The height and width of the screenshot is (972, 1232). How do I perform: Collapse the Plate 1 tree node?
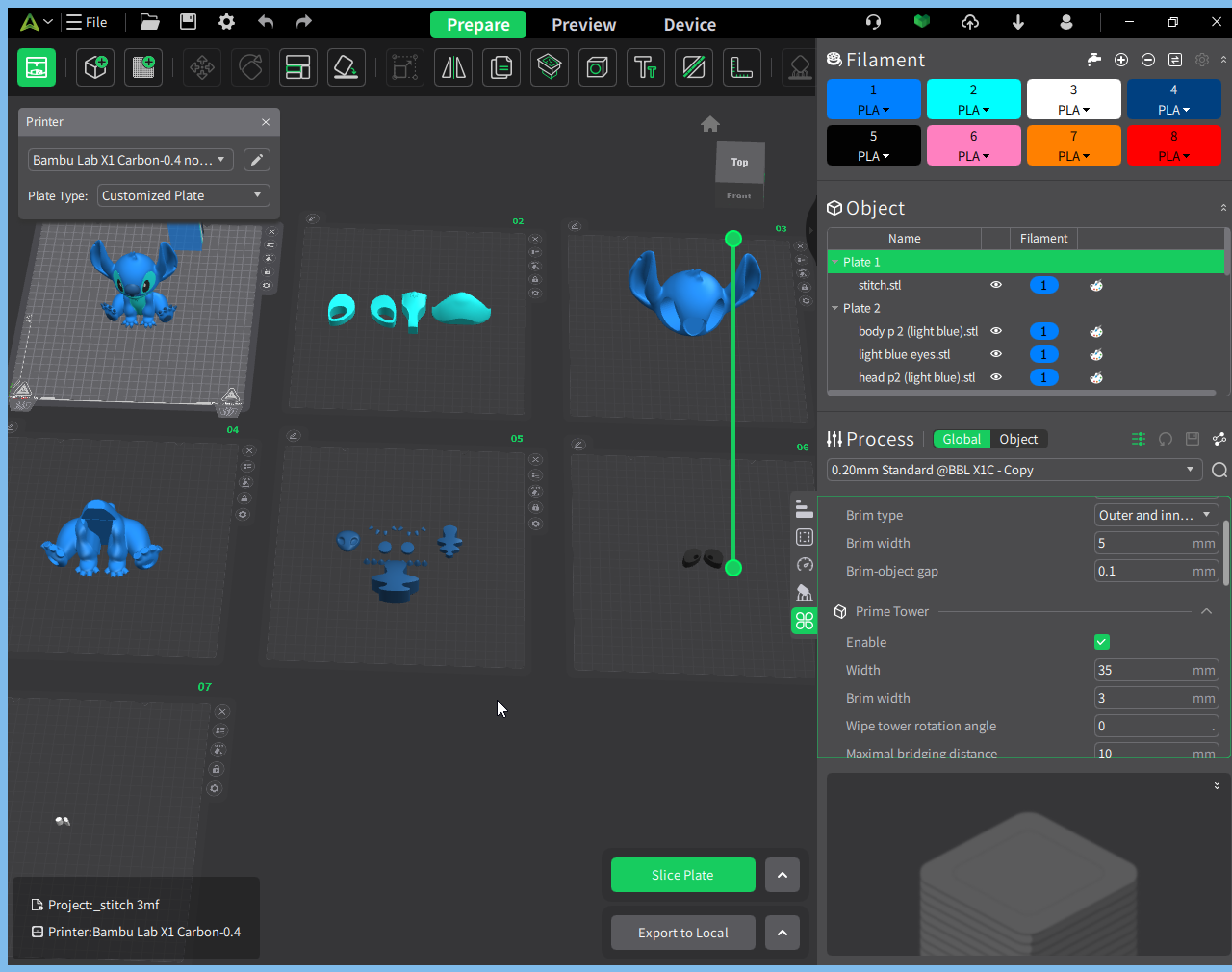click(x=834, y=262)
